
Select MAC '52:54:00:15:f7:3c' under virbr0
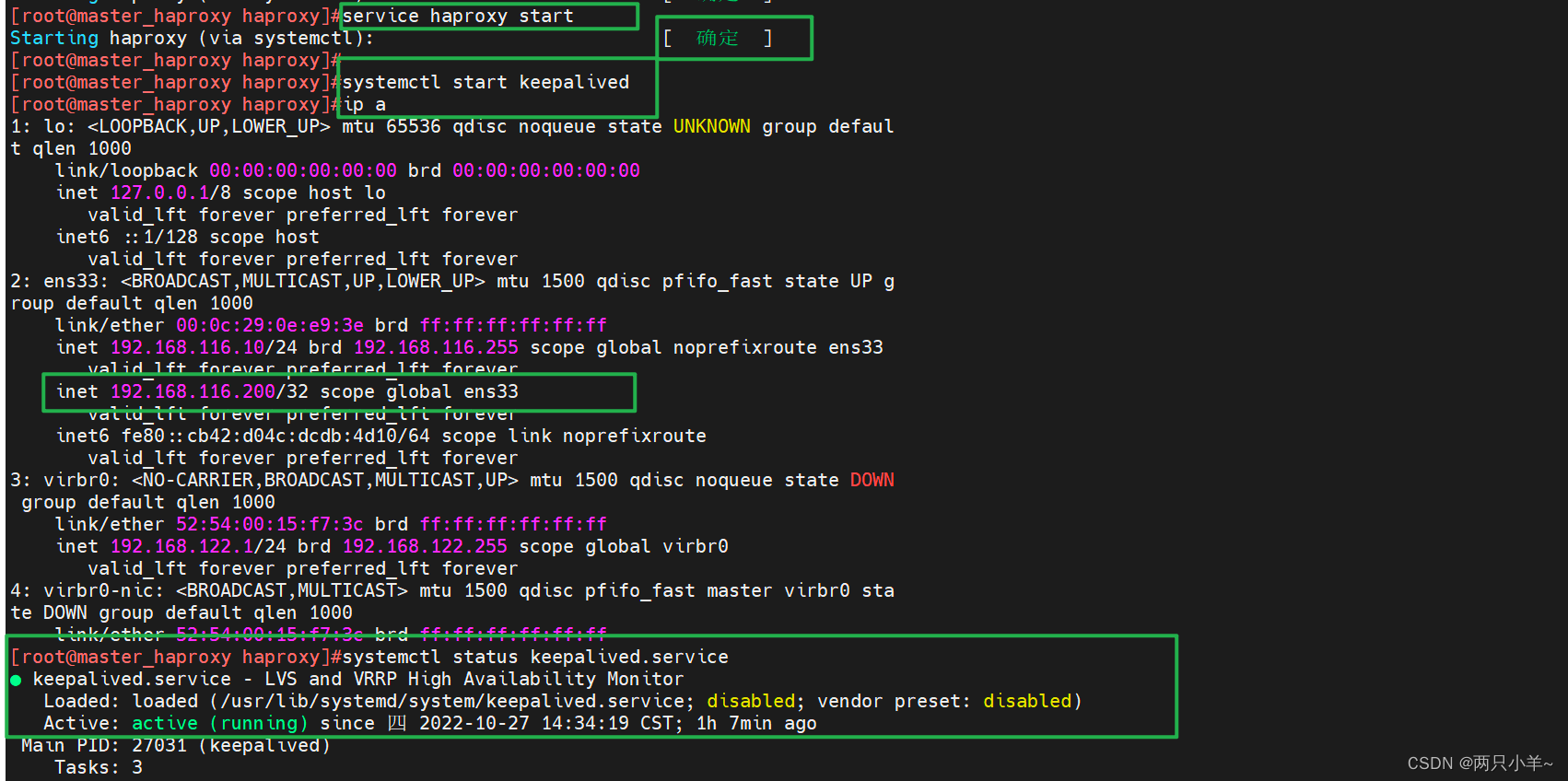(270, 524)
